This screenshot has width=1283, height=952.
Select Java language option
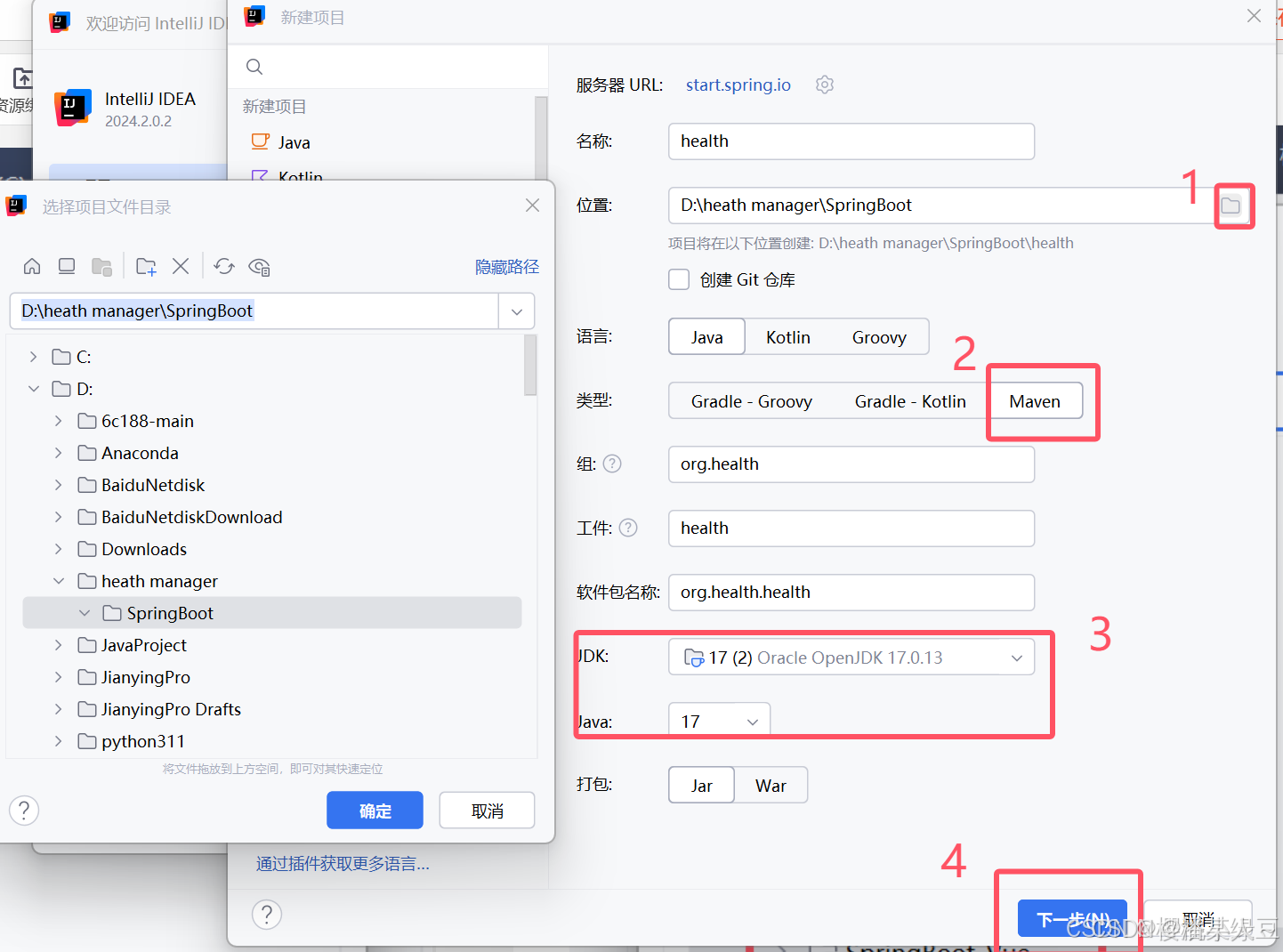tap(706, 337)
